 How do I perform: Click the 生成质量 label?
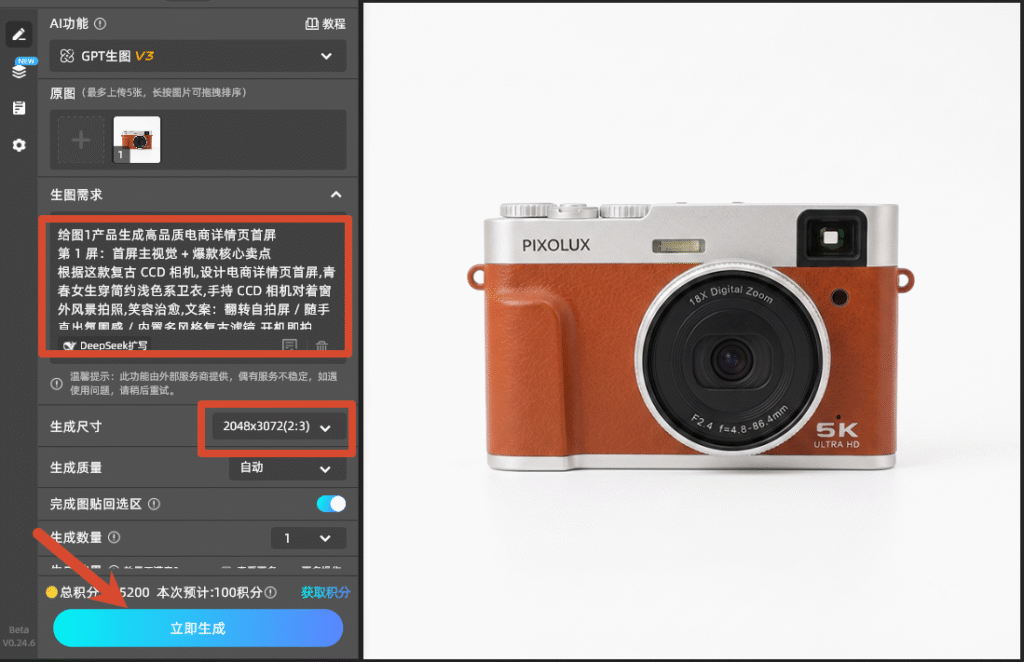click(x=76, y=468)
